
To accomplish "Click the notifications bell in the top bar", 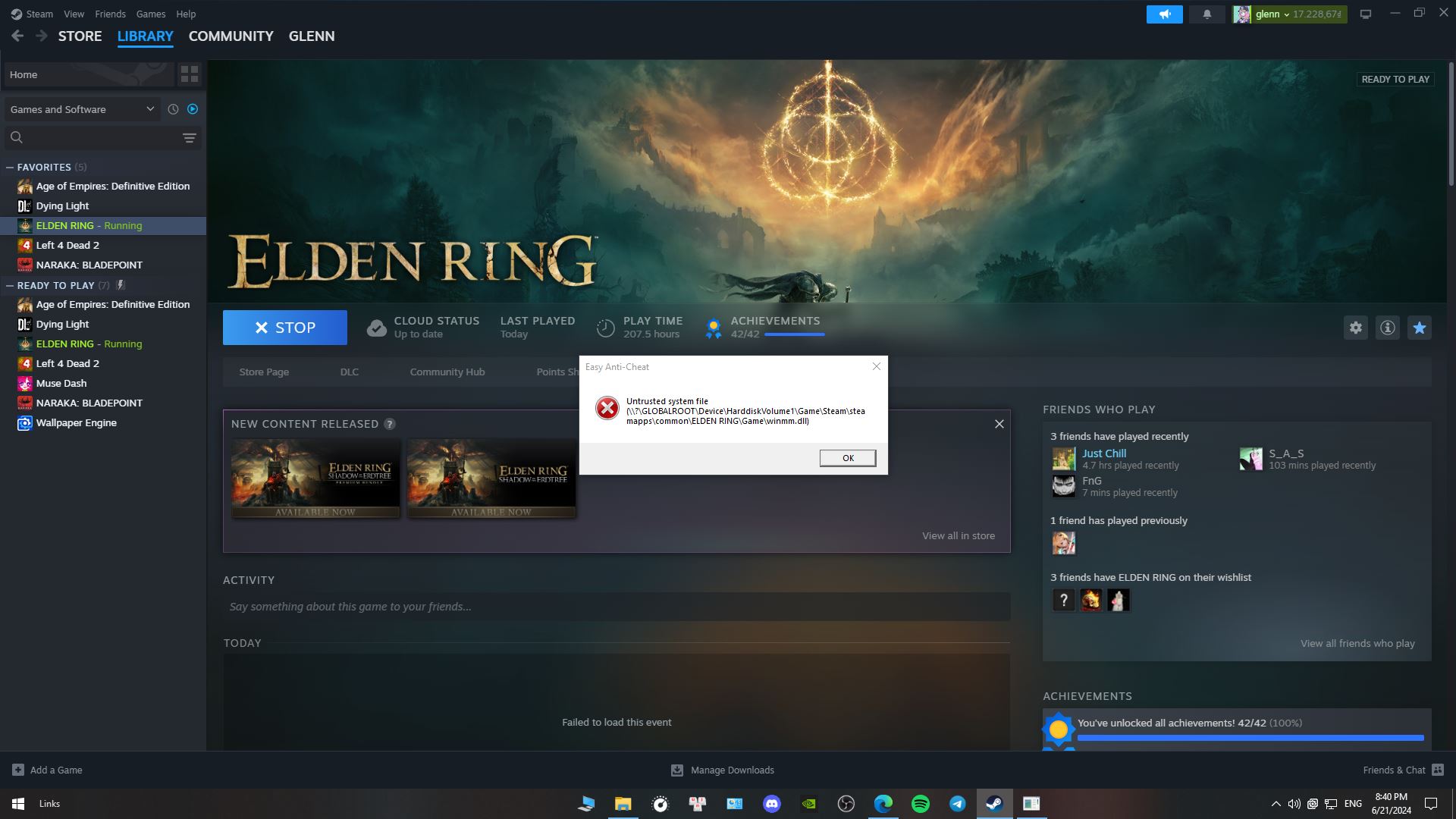I will [x=1206, y=14].
